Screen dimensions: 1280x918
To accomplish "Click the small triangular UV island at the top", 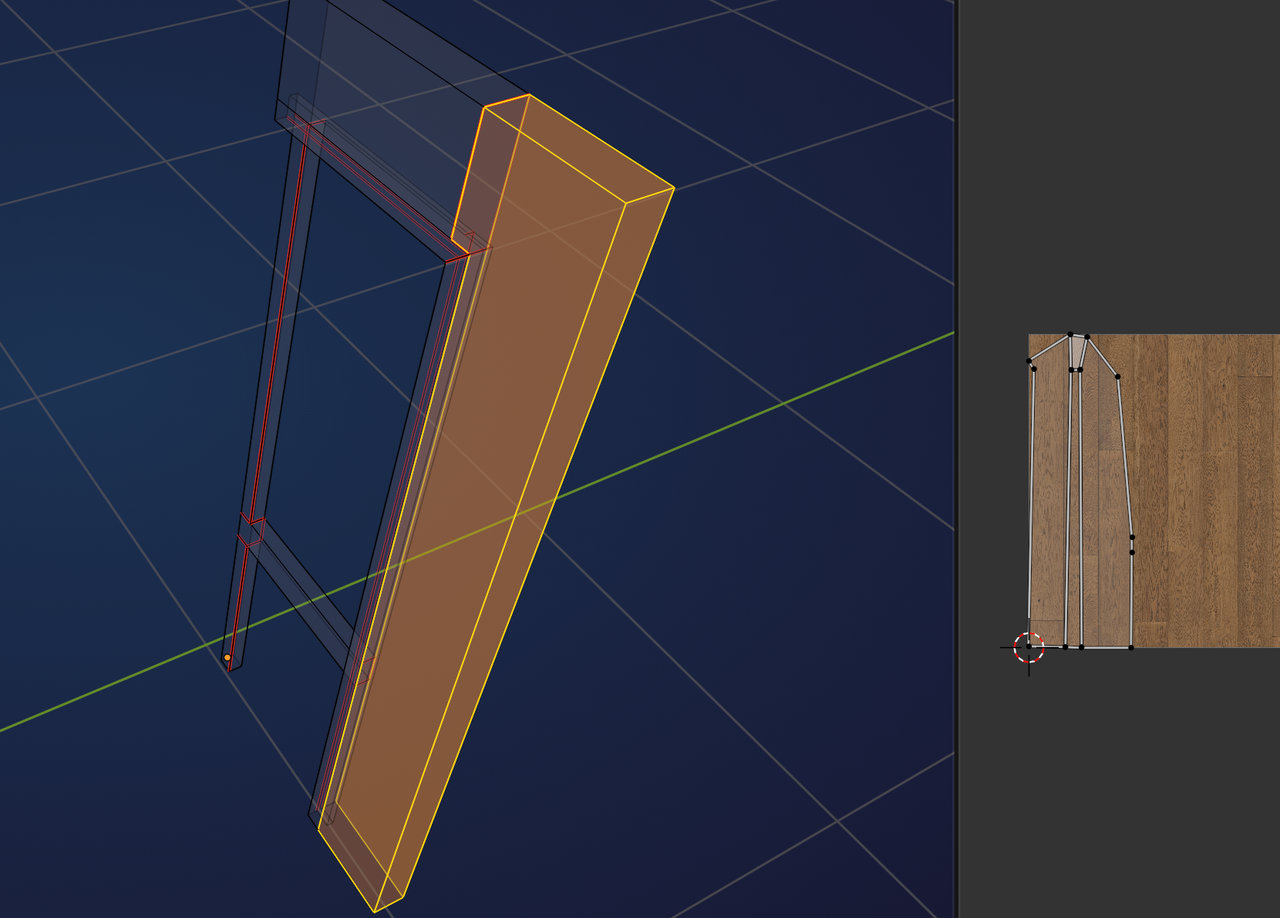I will point(1076,351).
